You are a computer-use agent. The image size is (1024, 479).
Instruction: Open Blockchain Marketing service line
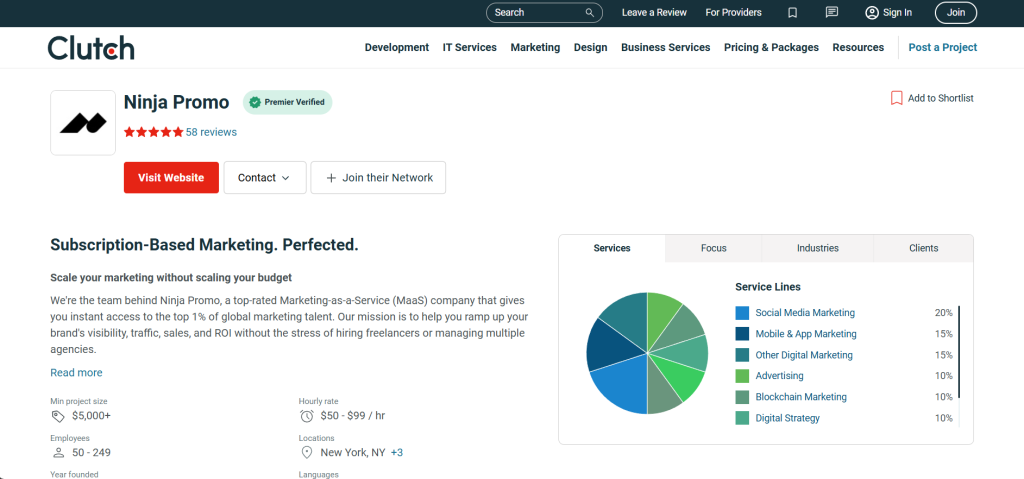tap(801, 397)
